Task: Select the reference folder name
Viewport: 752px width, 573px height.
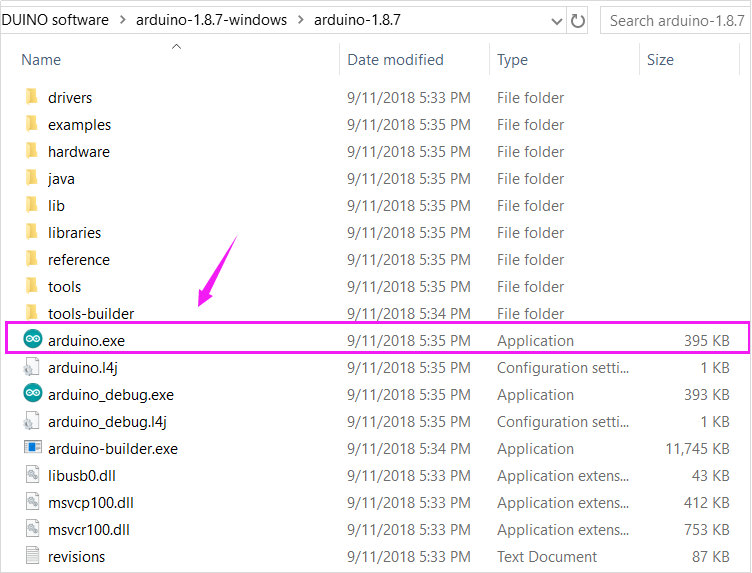Action: point(79,260)
